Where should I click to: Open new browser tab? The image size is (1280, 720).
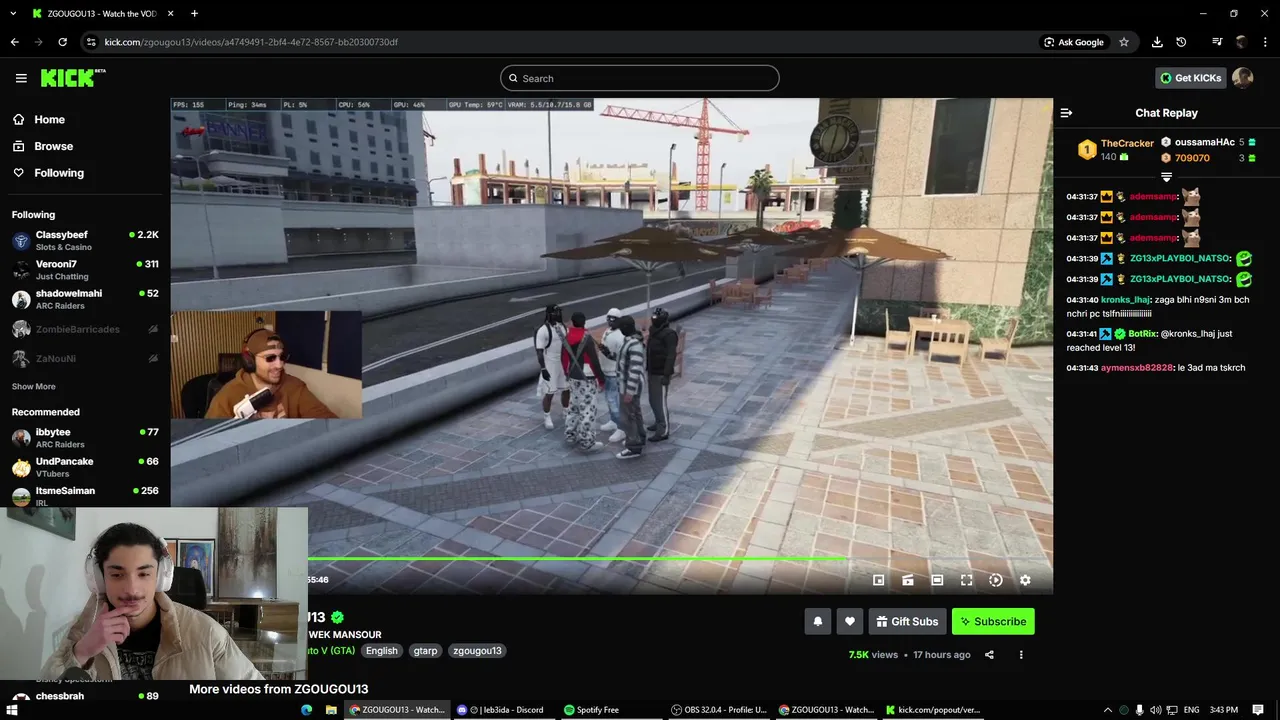pyautogui.click(x=194, y=13)
